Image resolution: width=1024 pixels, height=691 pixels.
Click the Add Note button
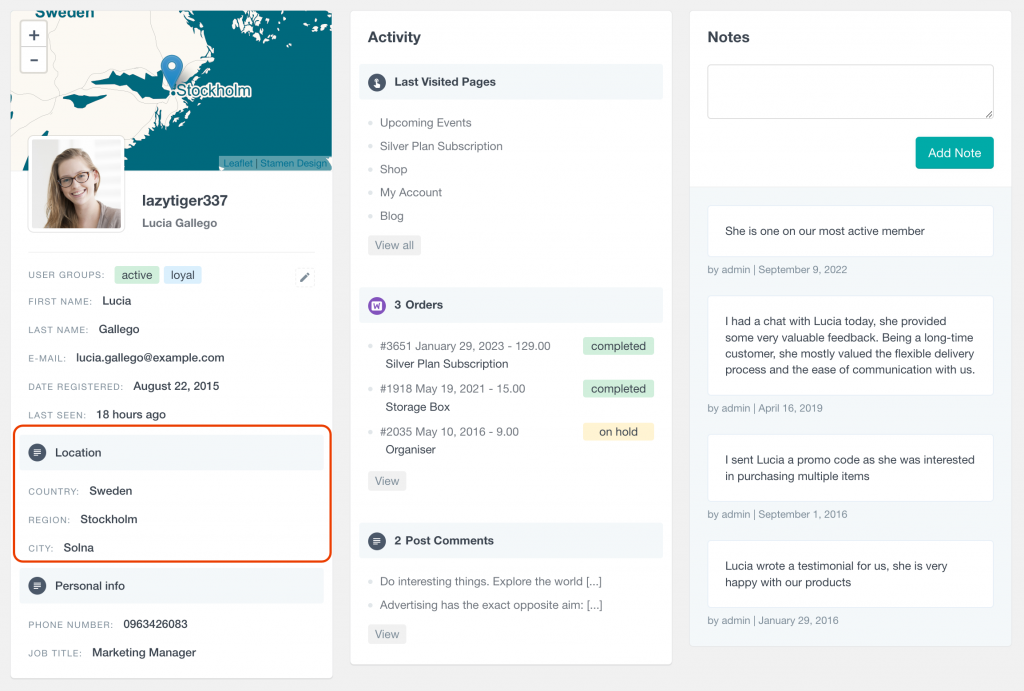click(954, 153)
